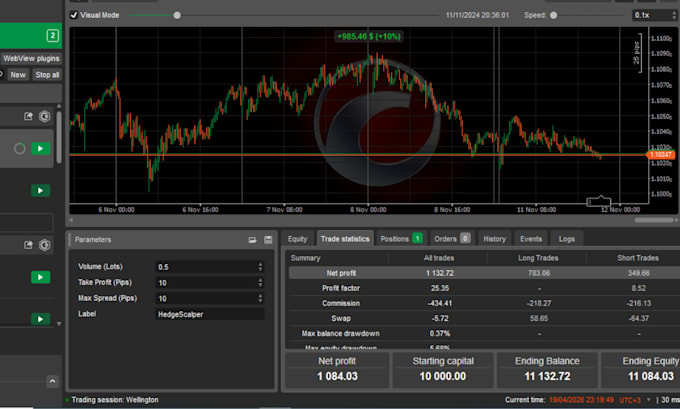The image size is (680, 409).
Task: Select the Commission row label
Action: tap(341, 303)
